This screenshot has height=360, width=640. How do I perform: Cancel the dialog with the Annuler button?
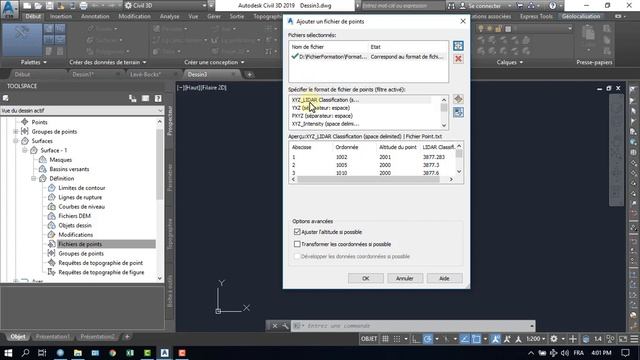click(405, 278)
